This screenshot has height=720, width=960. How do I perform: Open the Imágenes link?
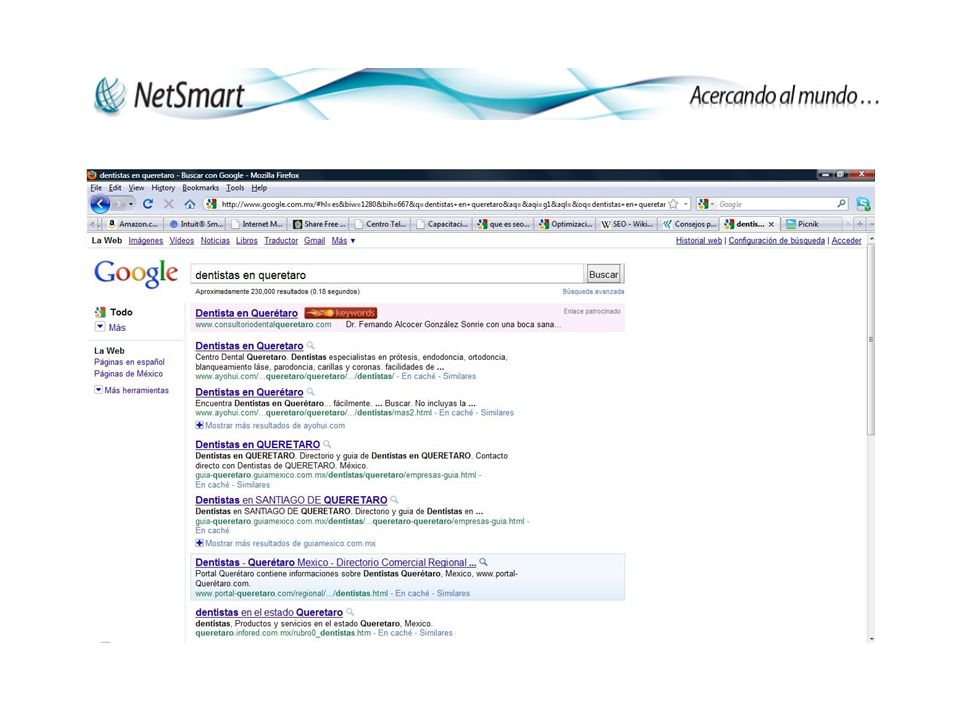(x=146, y=241)
